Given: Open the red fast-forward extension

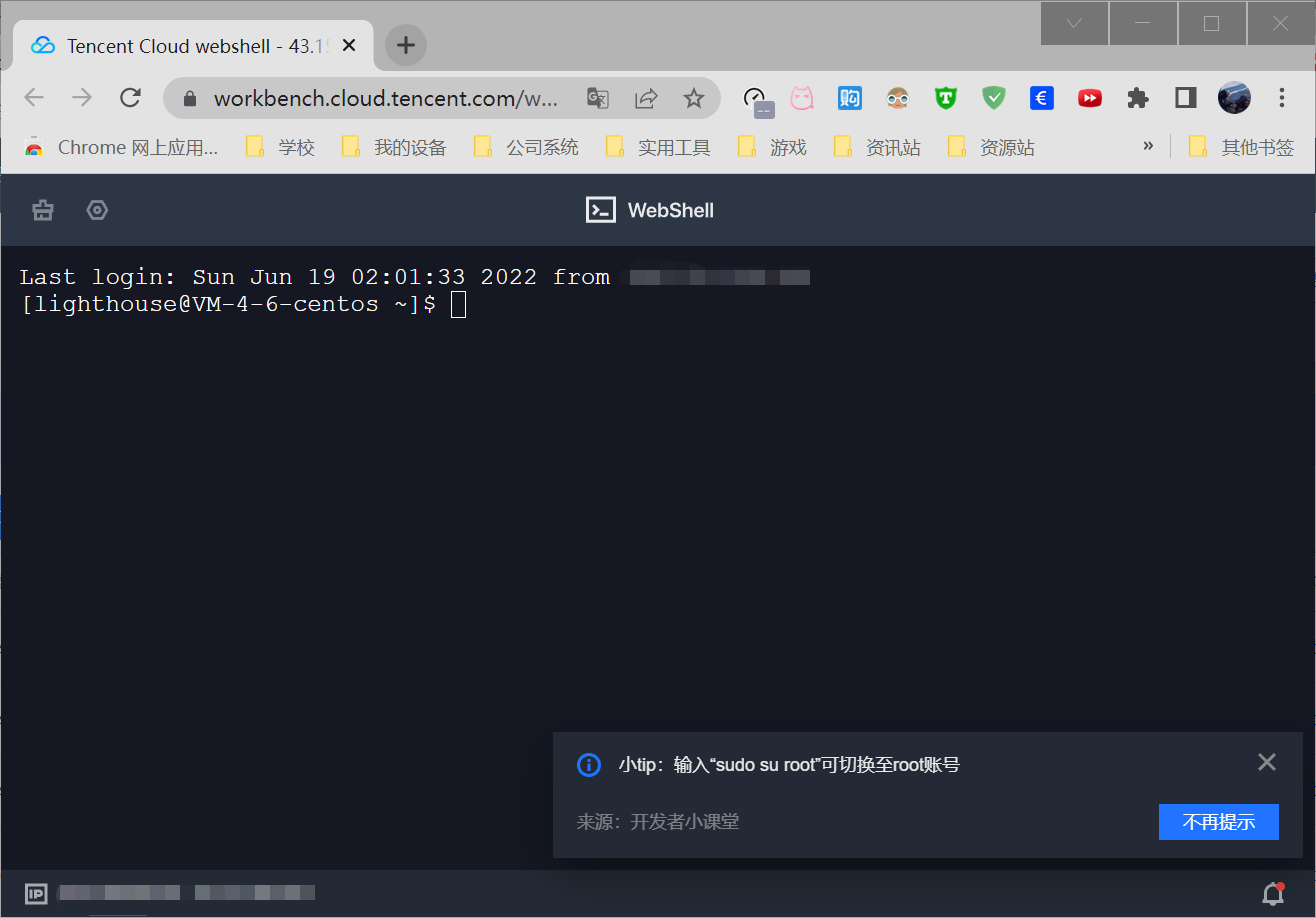Looking at the screenshot, I should tap(1089, 98).
